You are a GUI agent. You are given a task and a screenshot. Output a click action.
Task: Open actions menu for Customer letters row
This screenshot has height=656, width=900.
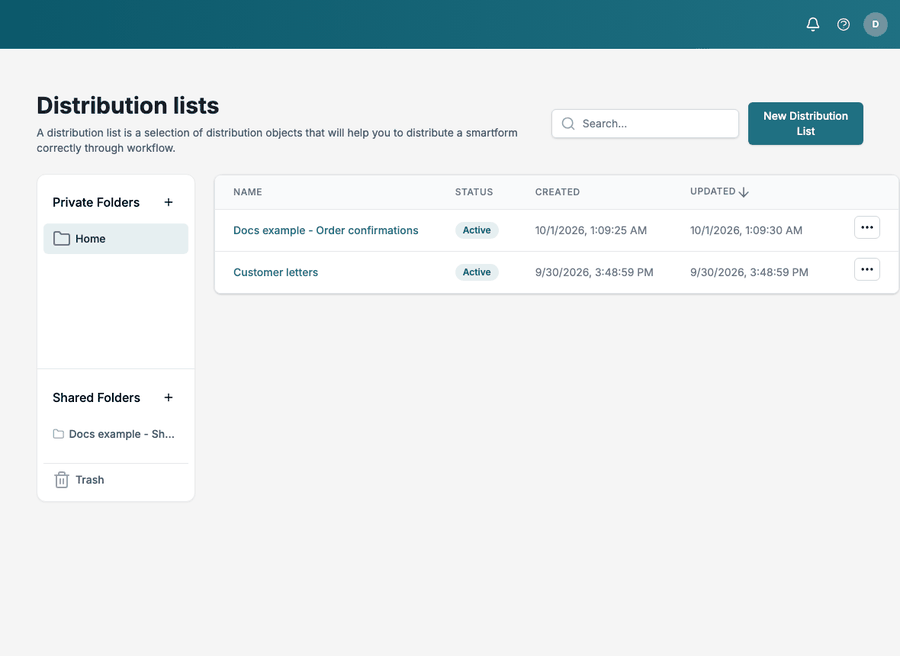pyautogui.click(x=867, y=269)
